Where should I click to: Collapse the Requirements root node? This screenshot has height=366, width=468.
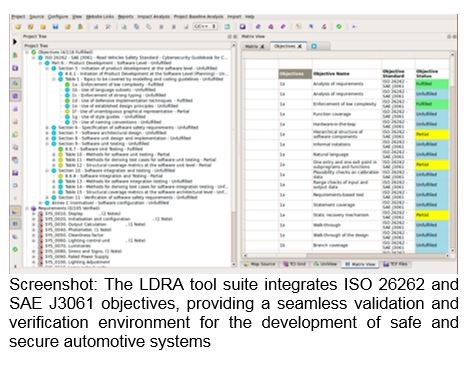point(27,208)
